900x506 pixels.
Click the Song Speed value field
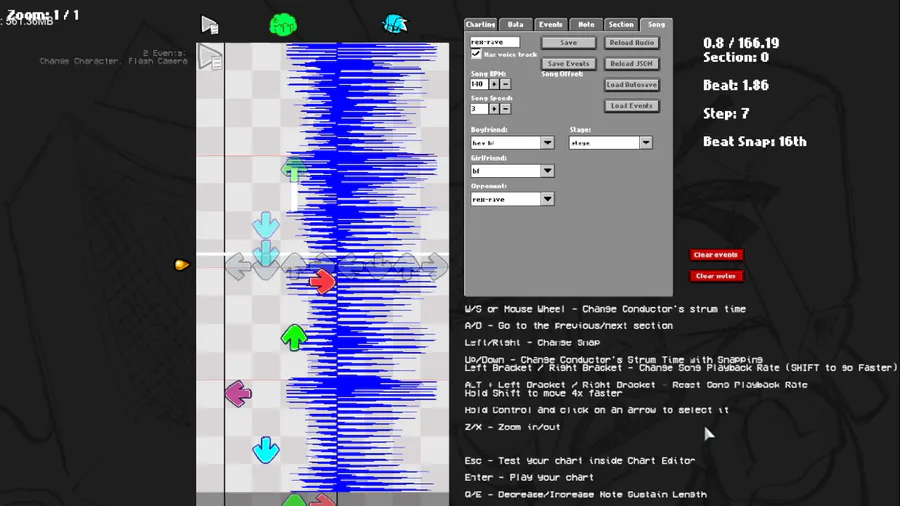479,108
